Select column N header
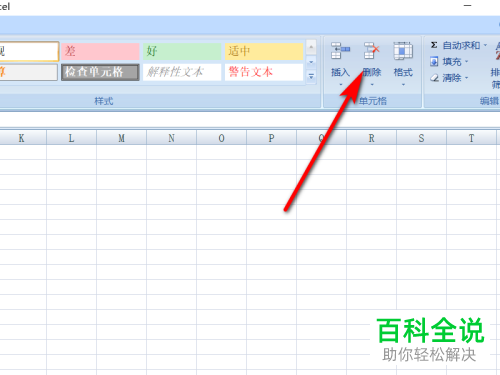The image size is (500, 375). point(171,138)
